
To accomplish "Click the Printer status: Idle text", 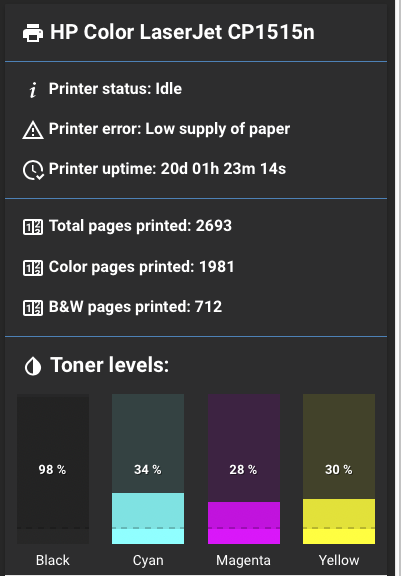I will pyautogui.click(x=115, y=89).
